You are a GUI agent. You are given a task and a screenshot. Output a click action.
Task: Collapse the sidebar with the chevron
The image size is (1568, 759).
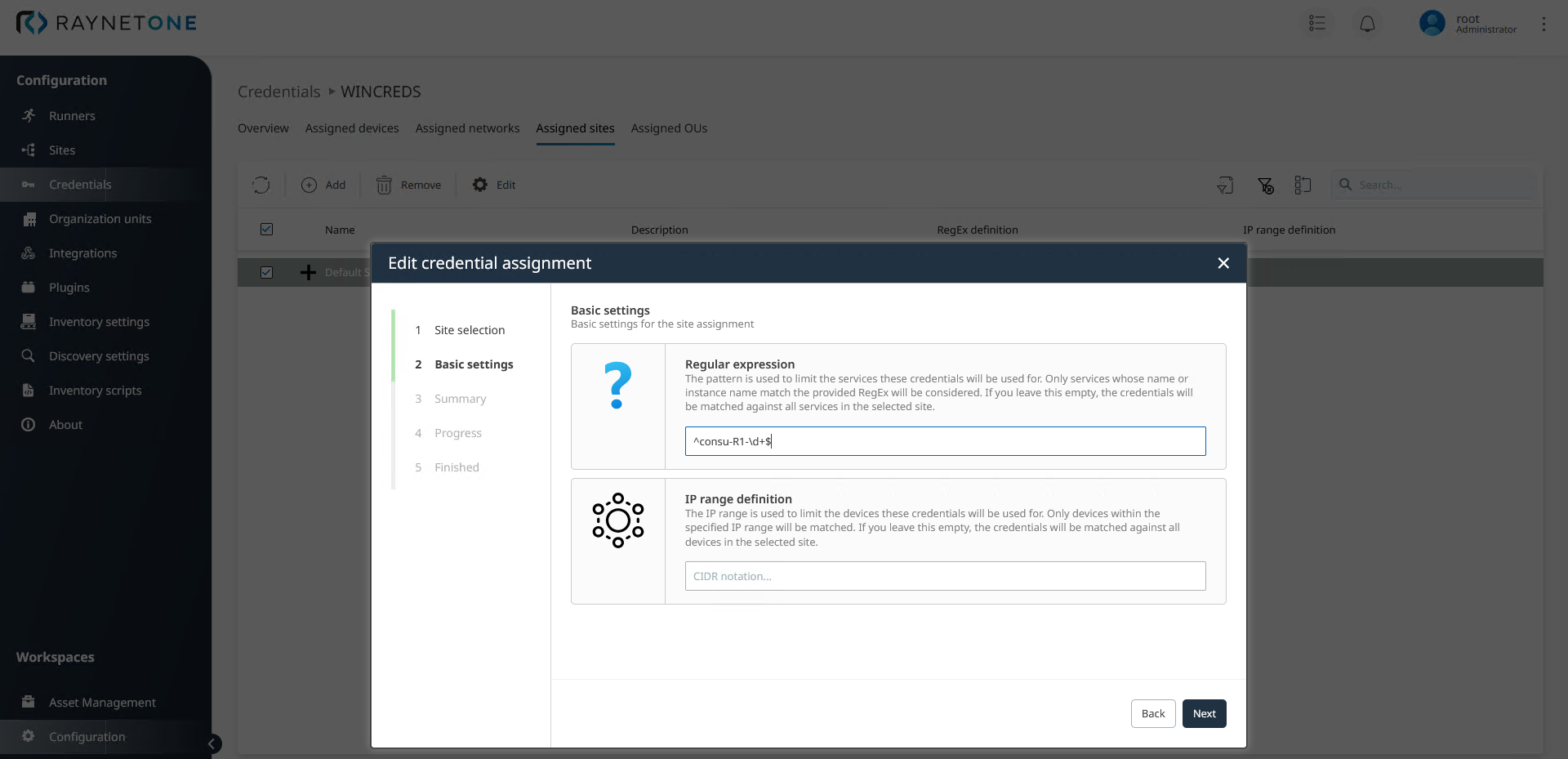click(212, 743)
